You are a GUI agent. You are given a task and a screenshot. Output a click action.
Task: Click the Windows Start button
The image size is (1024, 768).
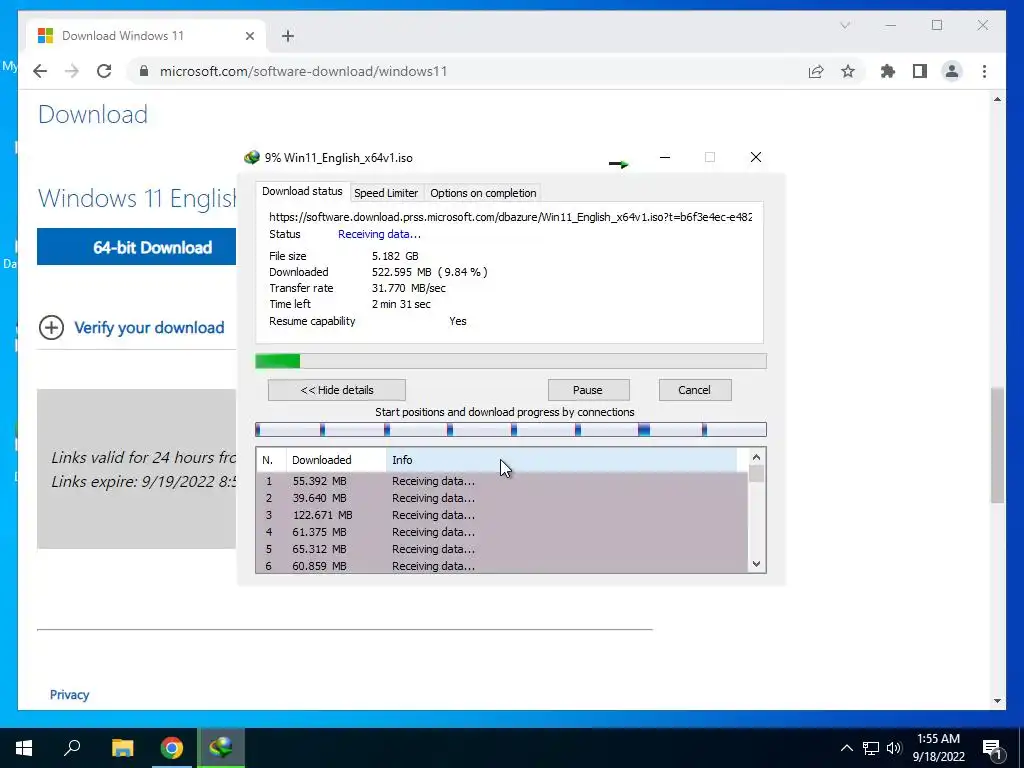tap(24, 748)
